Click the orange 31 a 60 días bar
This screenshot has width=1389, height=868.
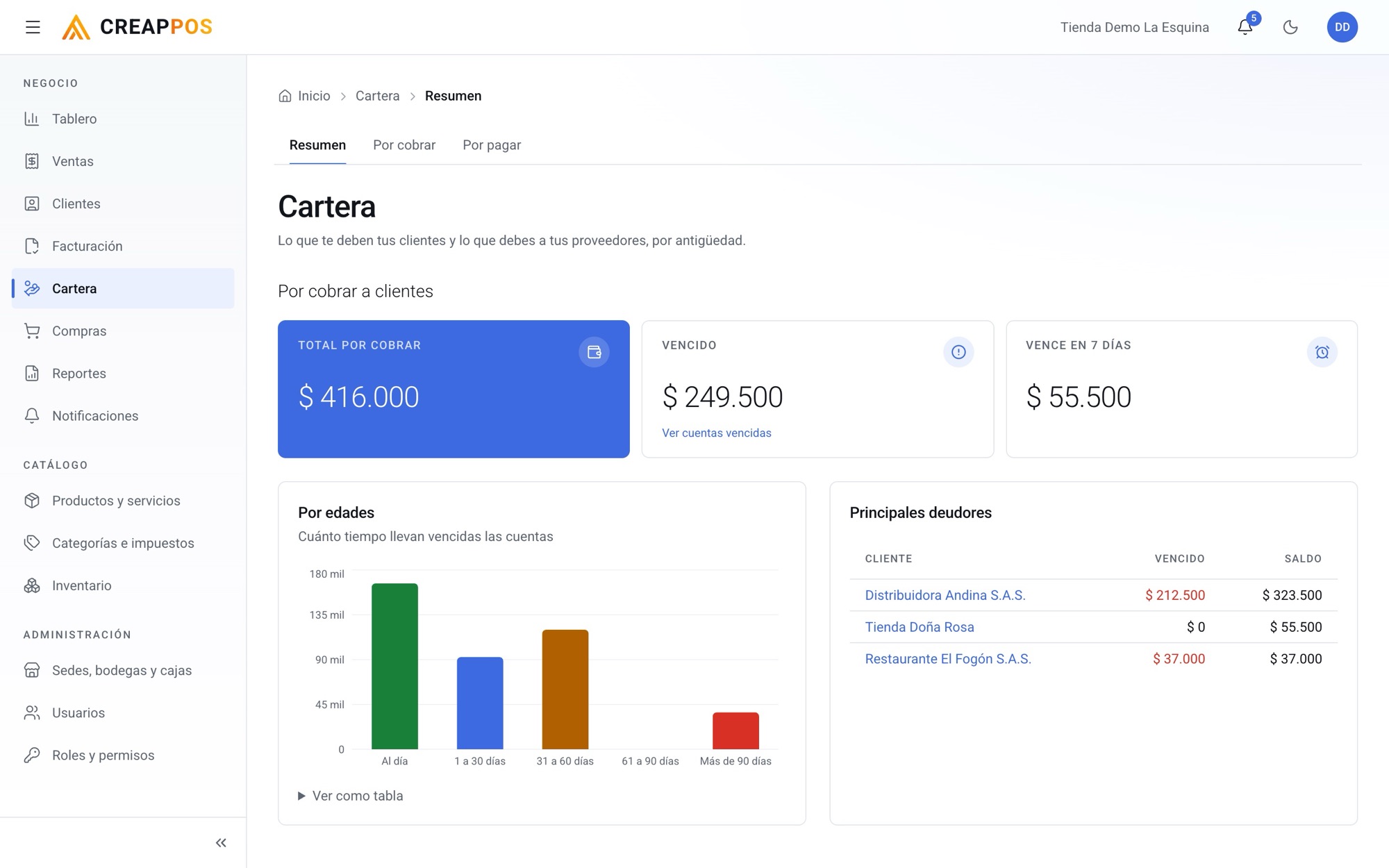(565, 690)
